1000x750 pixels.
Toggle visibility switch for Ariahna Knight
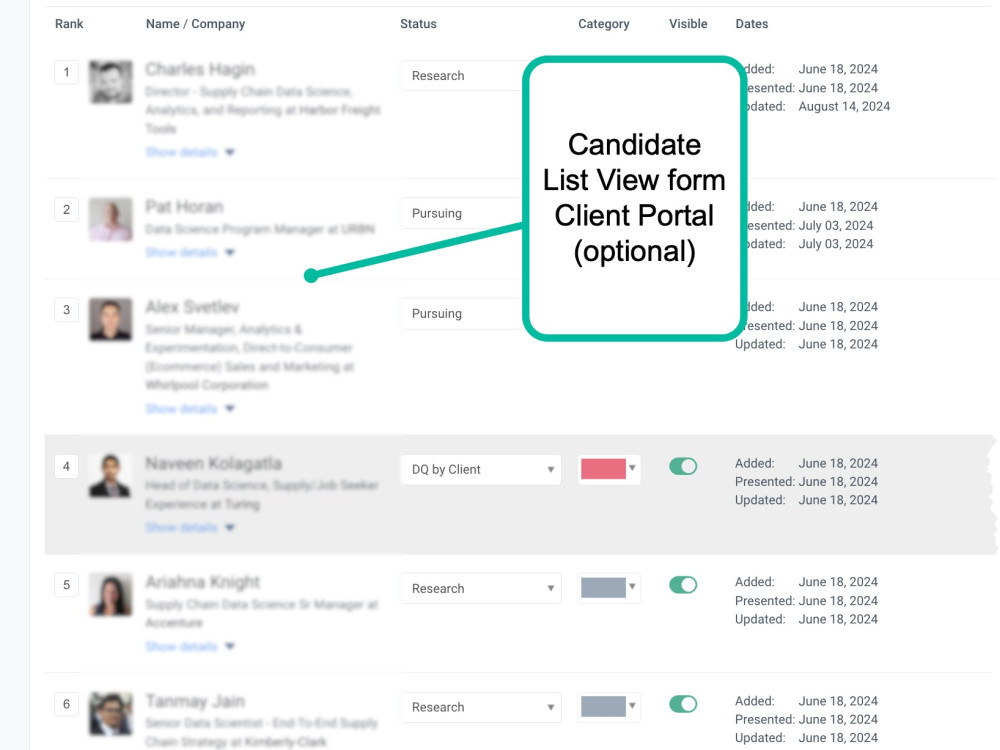(x=683, y=585)
